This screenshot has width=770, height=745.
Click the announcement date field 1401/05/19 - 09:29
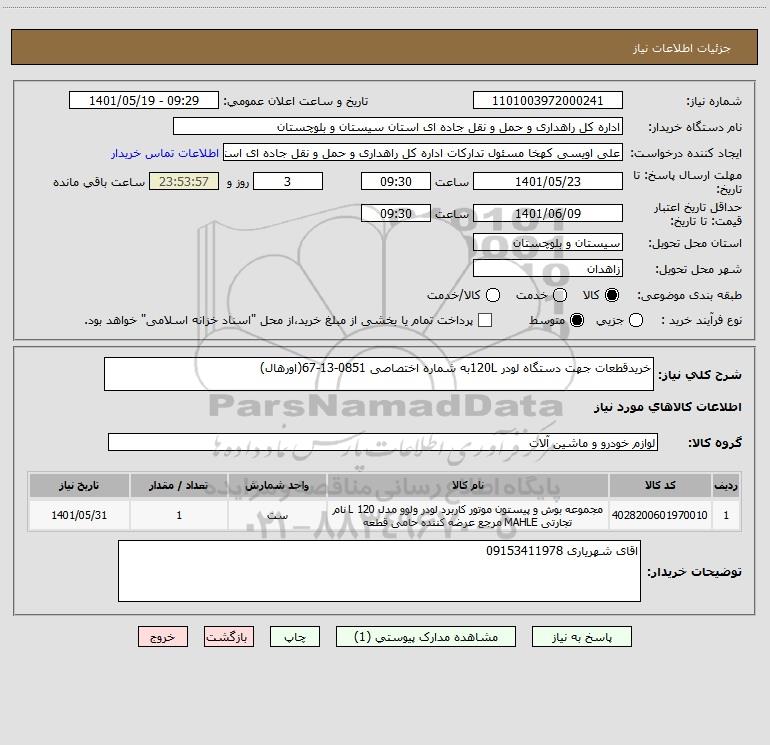pos(144,100)
